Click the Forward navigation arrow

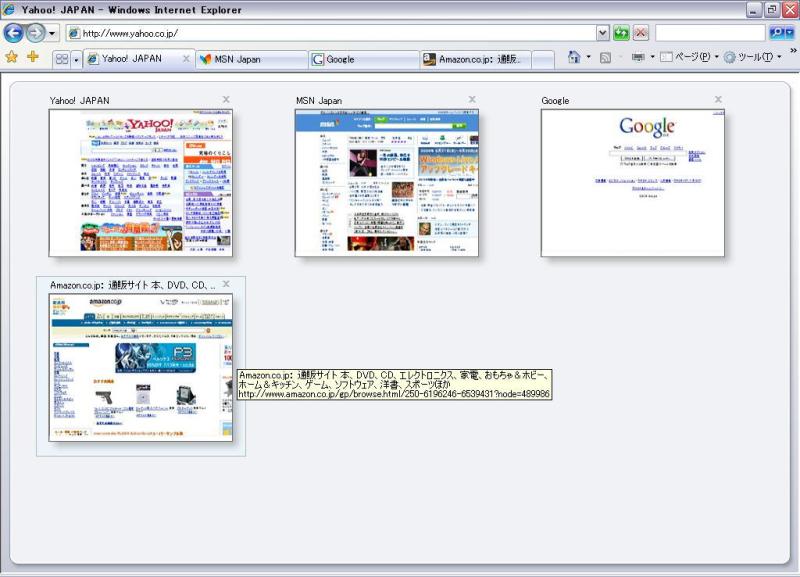pos(35,33)
